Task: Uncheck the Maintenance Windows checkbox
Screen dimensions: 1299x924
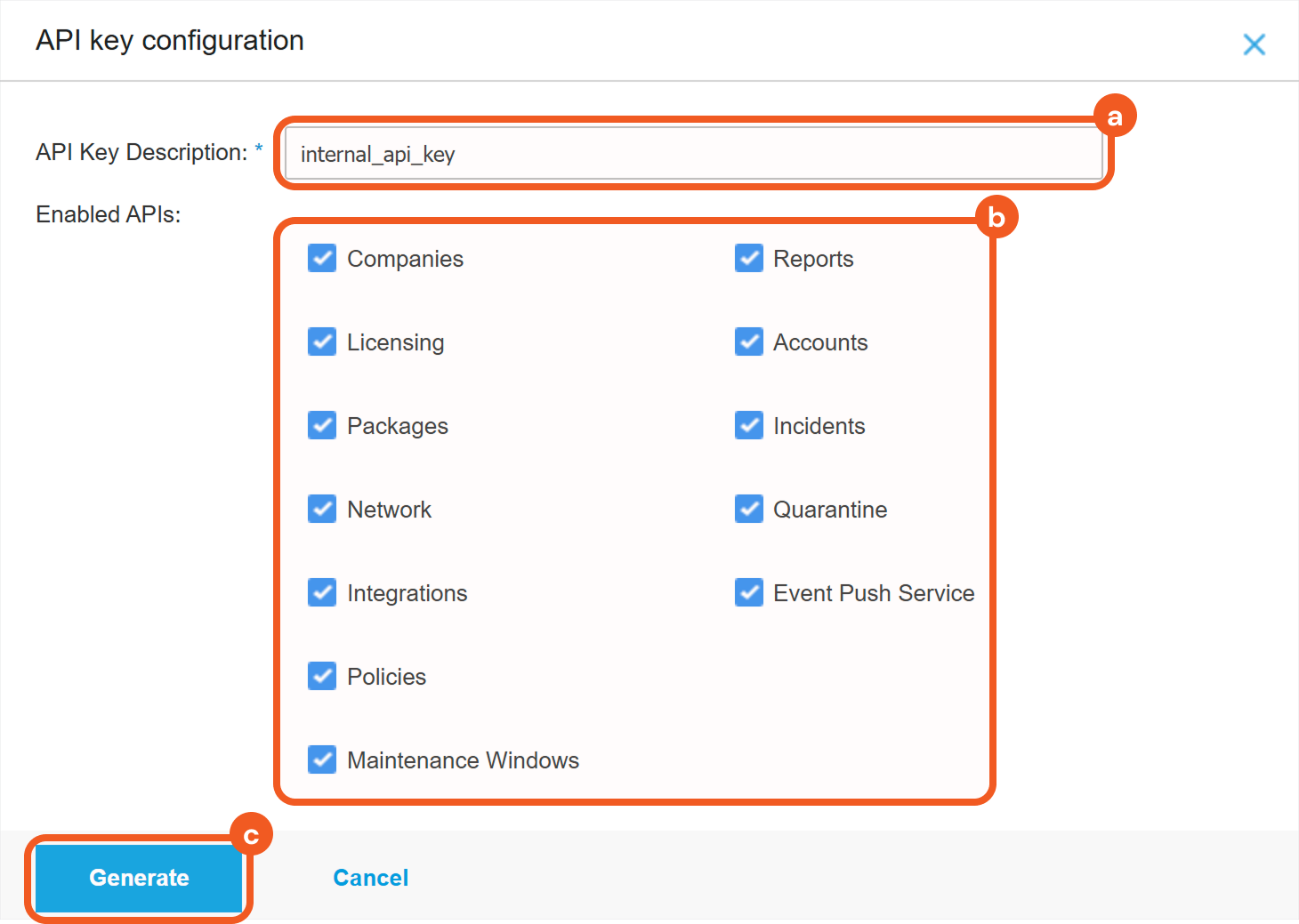Action: click(322, 760)
